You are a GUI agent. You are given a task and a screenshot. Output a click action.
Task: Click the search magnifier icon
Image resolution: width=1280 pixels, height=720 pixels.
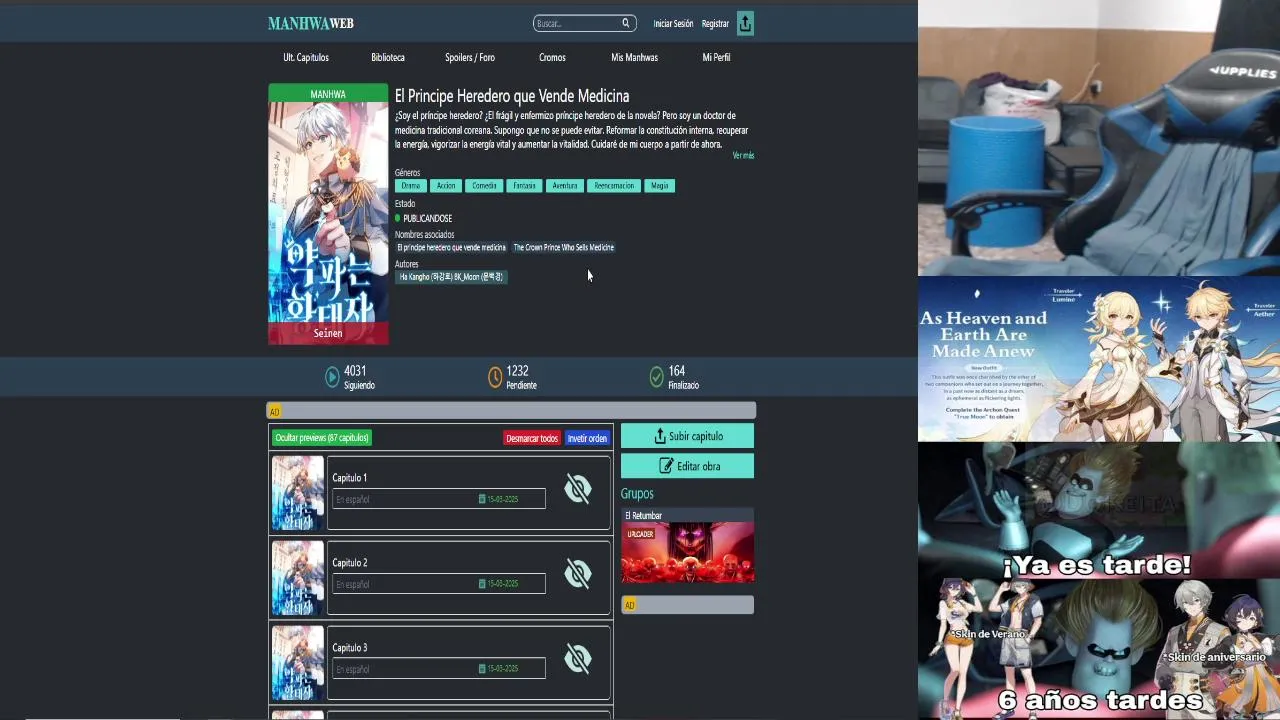point(626,23)
